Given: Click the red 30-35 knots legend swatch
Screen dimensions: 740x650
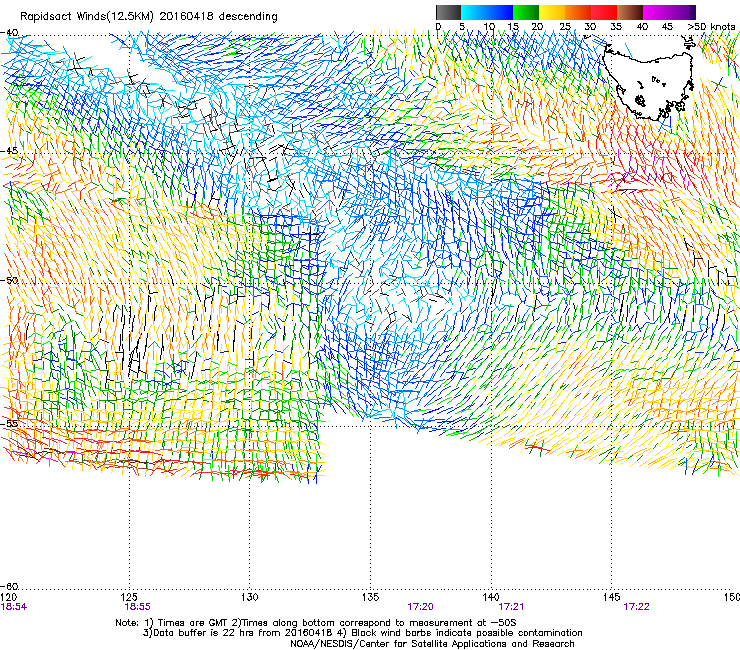Looking at the screenshot, I should pos(604,12).
